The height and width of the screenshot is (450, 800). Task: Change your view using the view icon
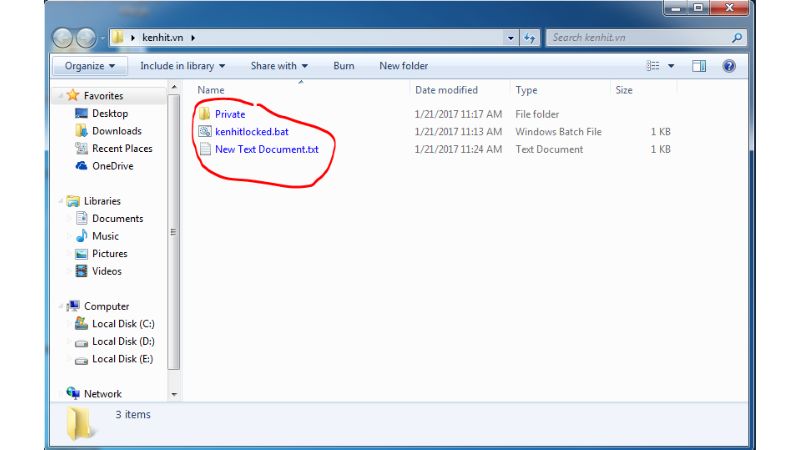point(653,66)
